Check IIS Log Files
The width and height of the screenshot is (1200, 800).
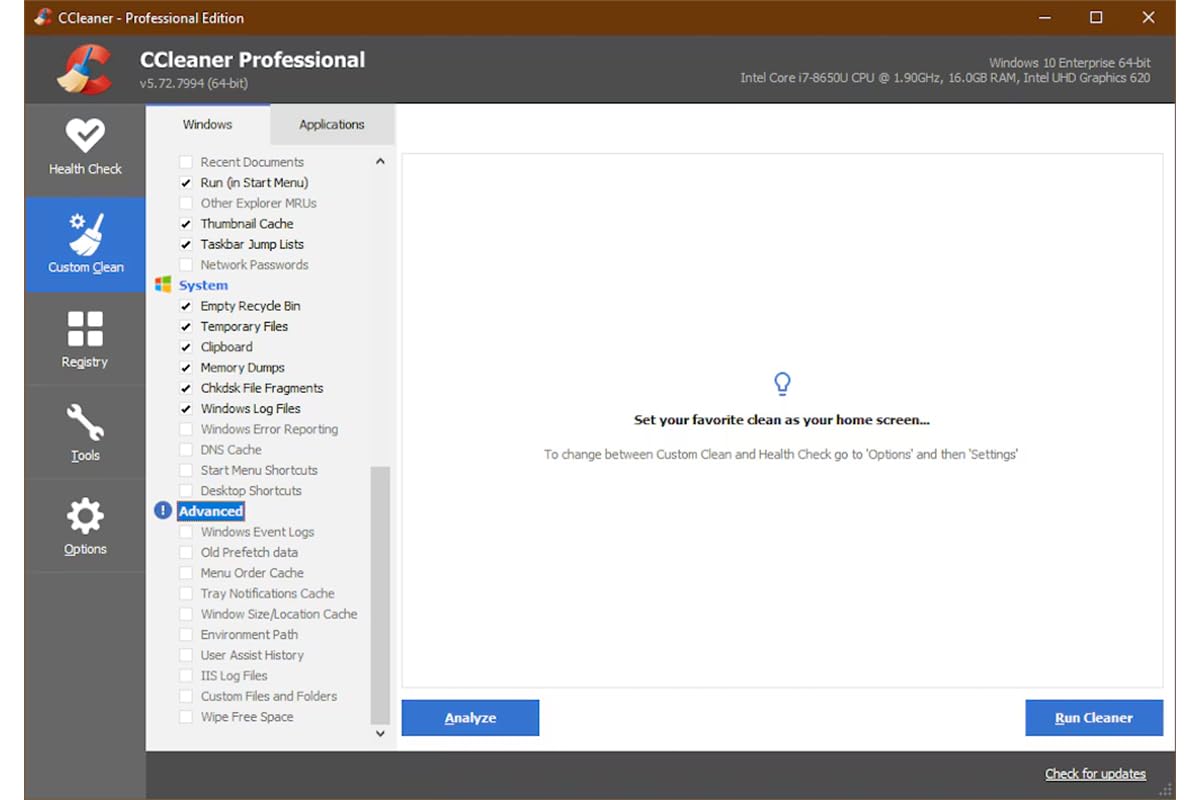(x=186, y=676)
